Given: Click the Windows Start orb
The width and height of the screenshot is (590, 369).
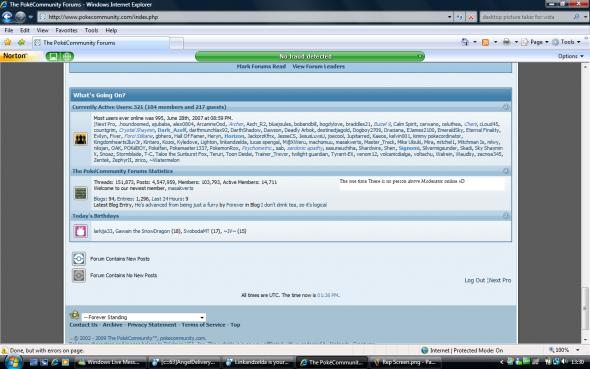Looking at the screenshot, I should [x=14, y=362].
